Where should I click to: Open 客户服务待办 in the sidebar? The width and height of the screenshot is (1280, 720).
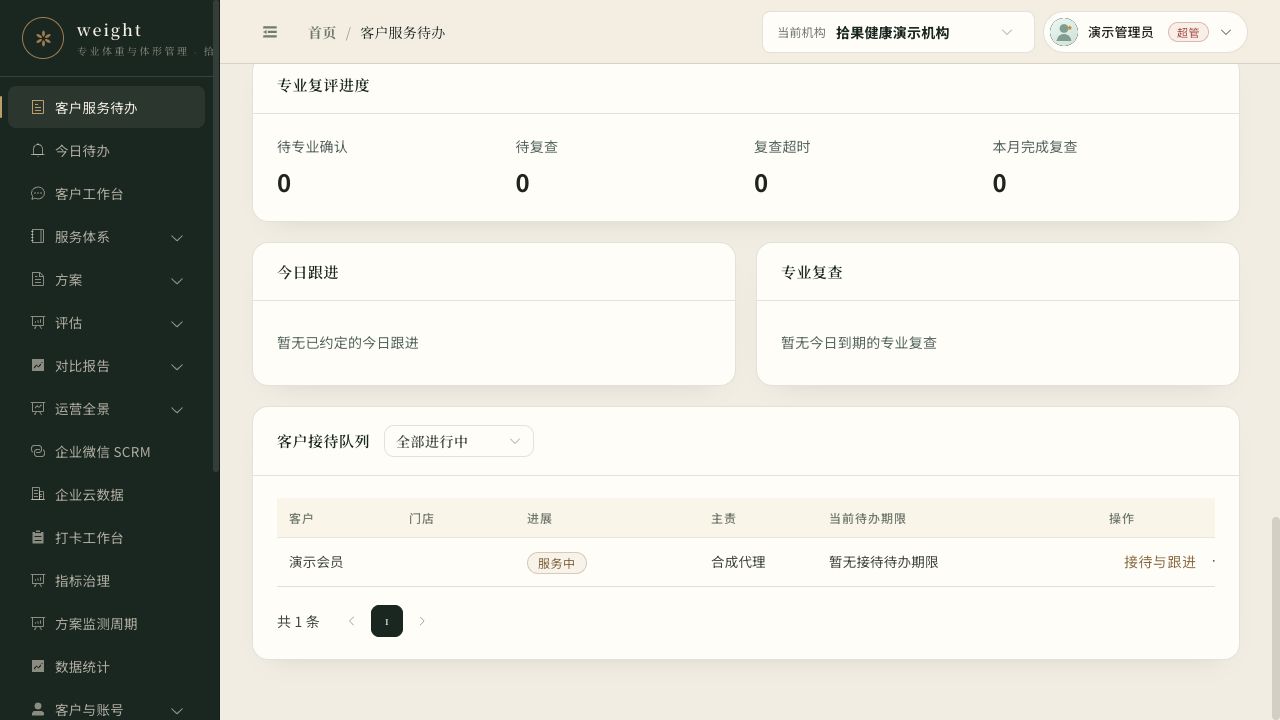[x=106, y=107]
